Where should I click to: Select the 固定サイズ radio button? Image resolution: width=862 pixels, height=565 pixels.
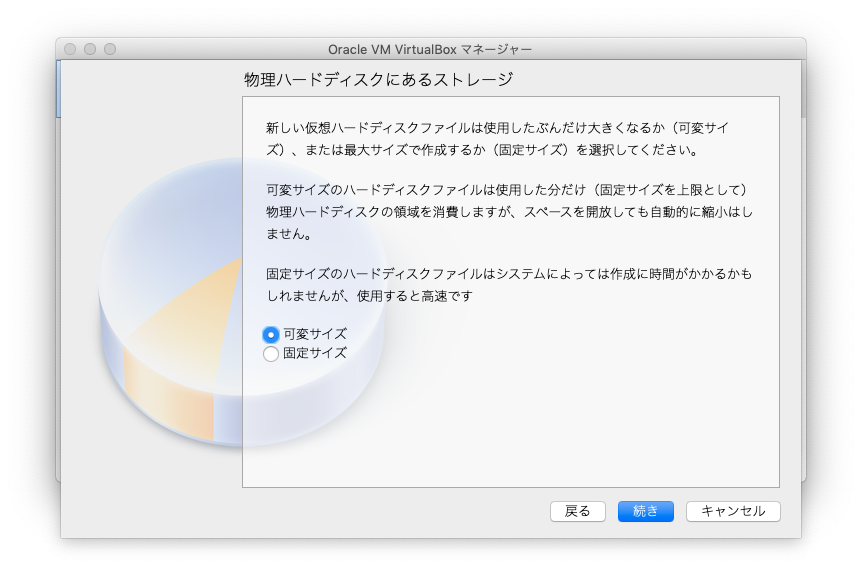[271, 353]
